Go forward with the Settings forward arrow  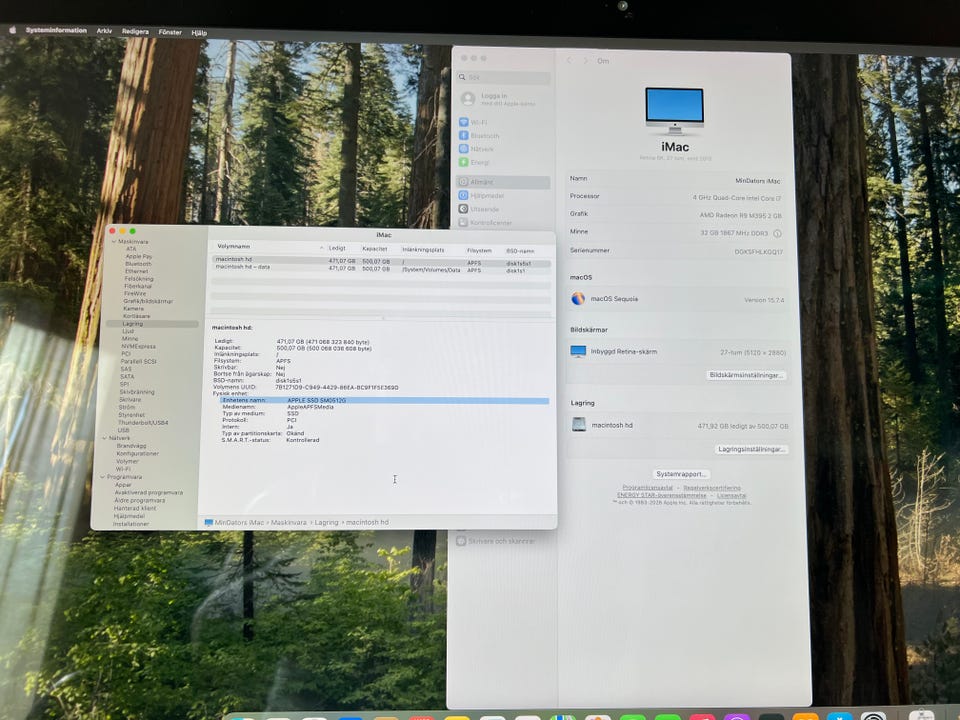pyautogui.click(x=586, y=61)
